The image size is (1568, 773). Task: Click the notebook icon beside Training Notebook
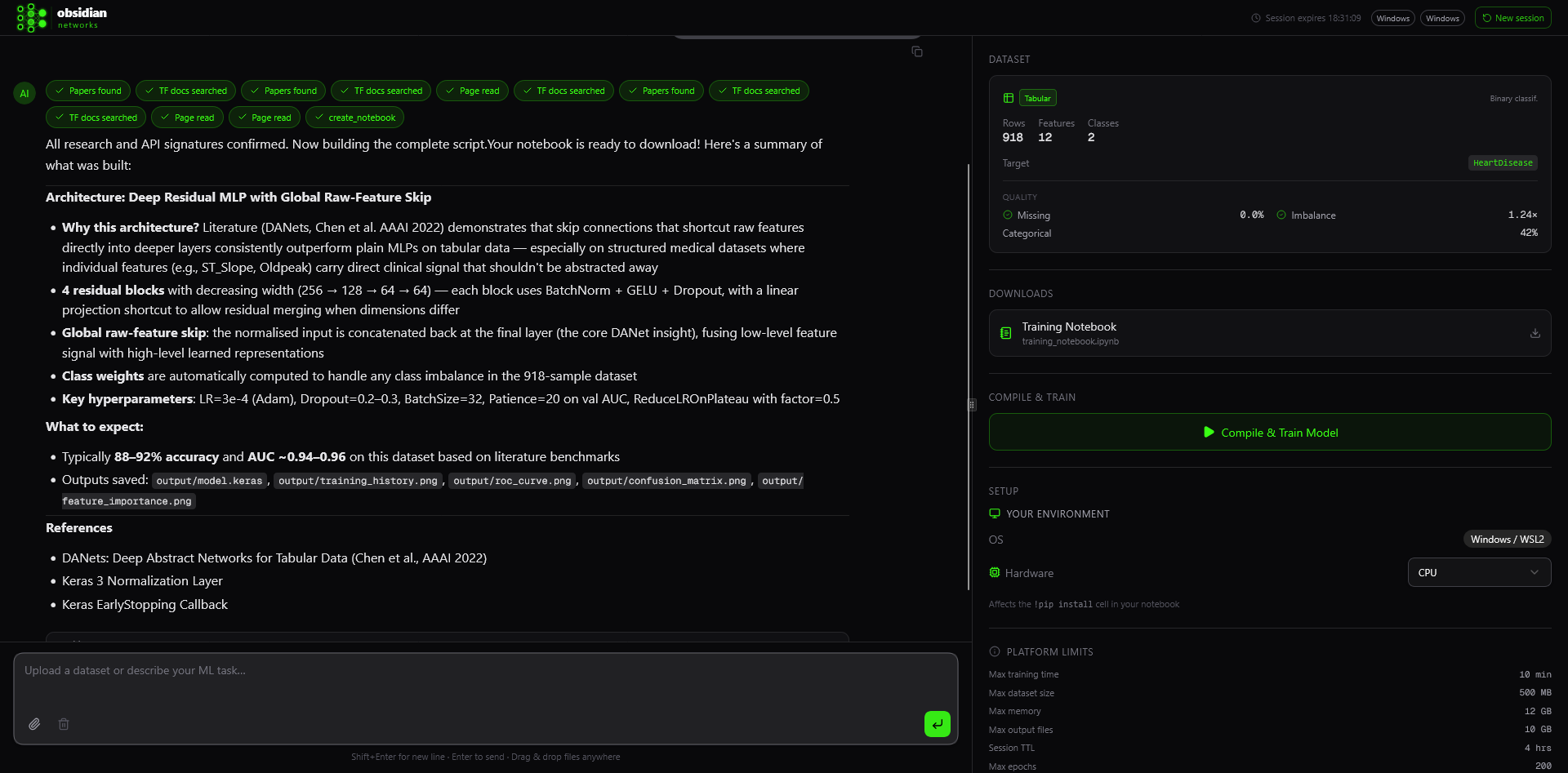[1005, 333]
